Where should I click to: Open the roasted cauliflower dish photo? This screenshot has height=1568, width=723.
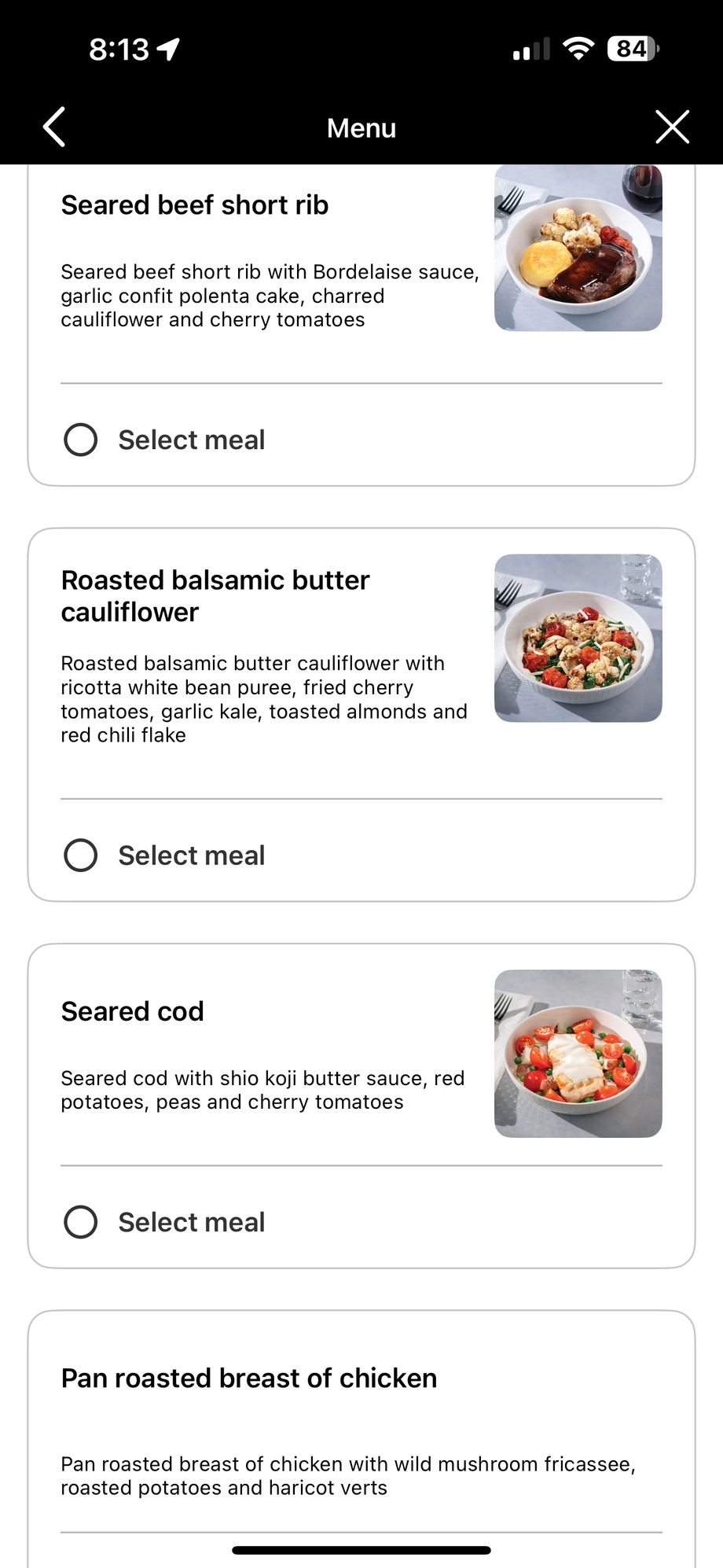[x=578, y=639]
